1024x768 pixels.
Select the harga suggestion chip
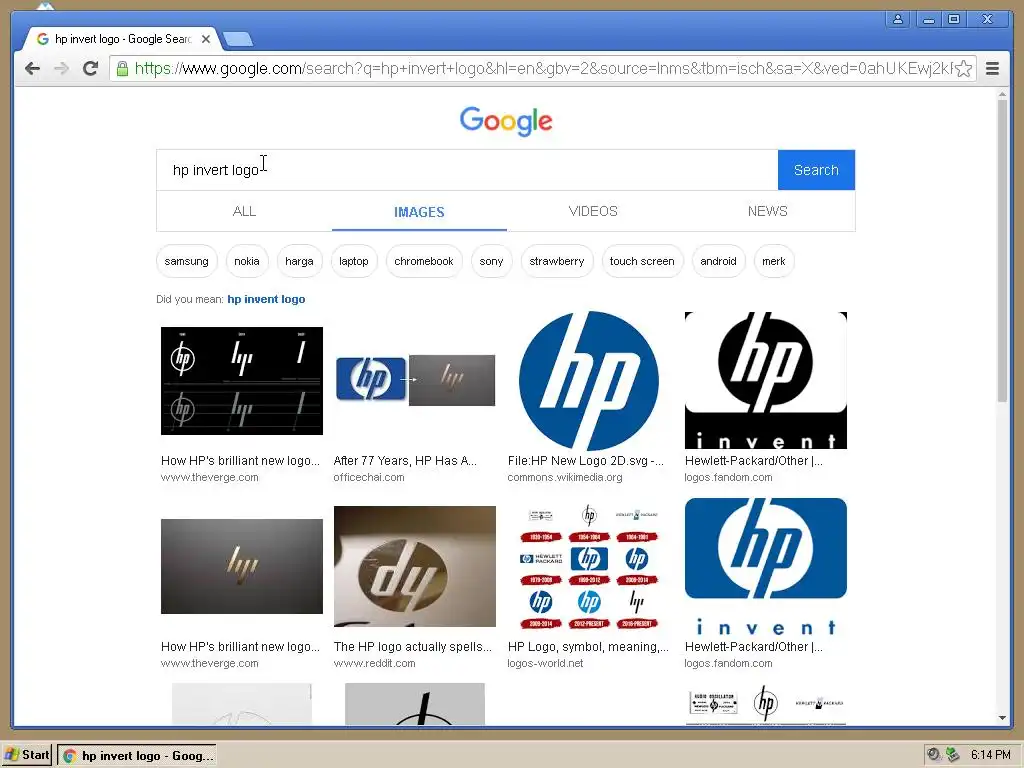coord(299,261)
